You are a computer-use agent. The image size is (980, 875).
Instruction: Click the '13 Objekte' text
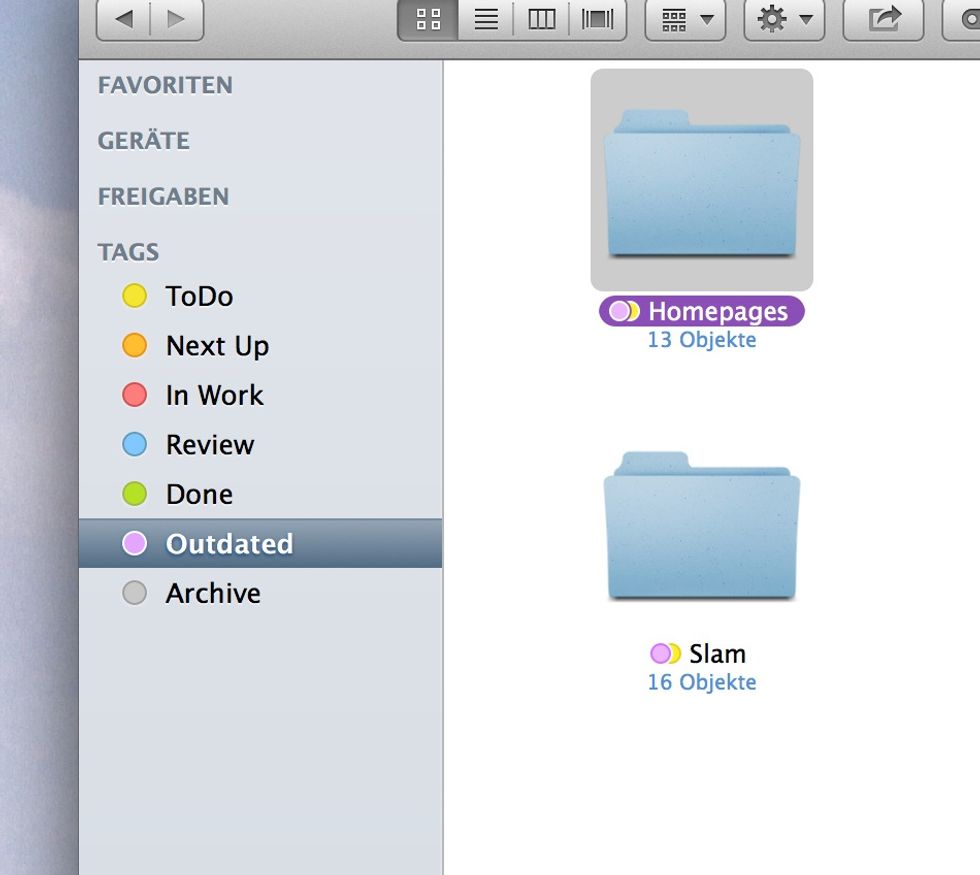click(x=702, y=339)
